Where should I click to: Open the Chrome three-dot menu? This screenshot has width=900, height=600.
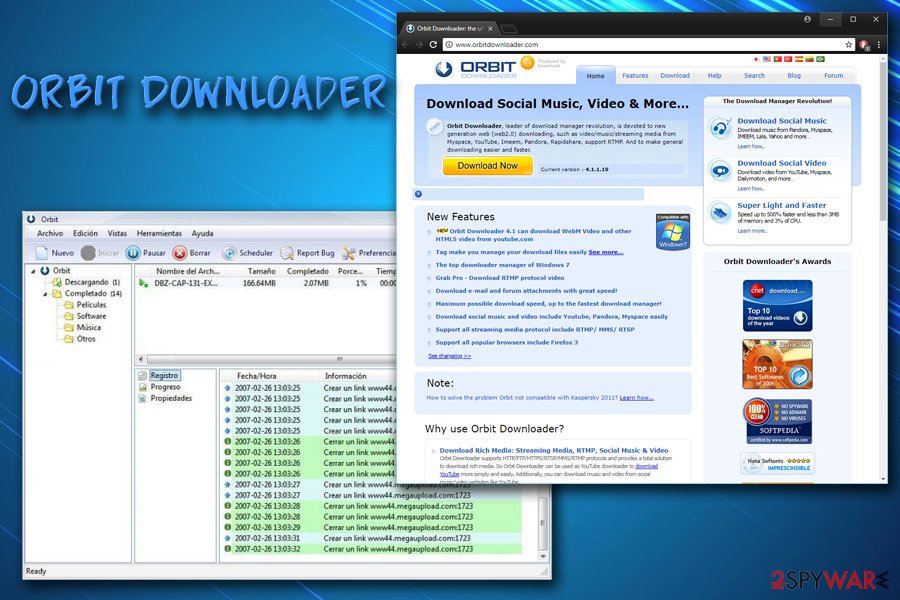(x=878, y=44)
